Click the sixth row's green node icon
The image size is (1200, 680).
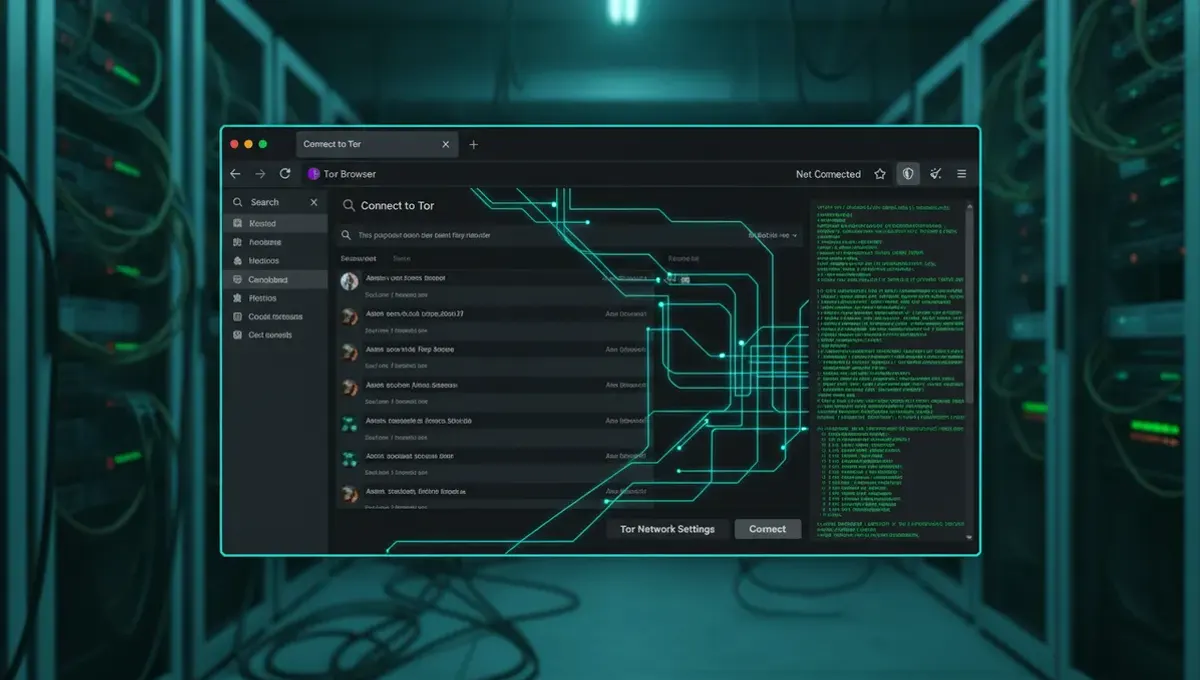(x=349, y=459)
